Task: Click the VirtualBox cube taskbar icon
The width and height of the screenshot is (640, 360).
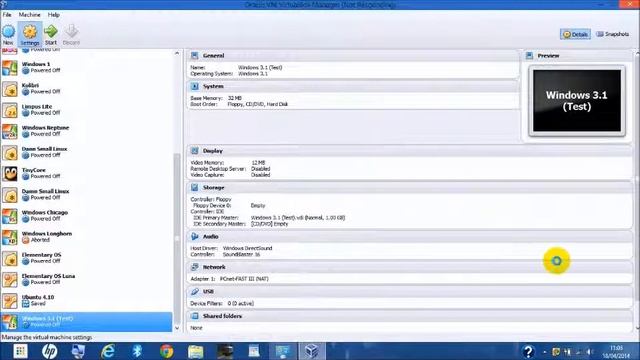Action: tap(312, 351)
